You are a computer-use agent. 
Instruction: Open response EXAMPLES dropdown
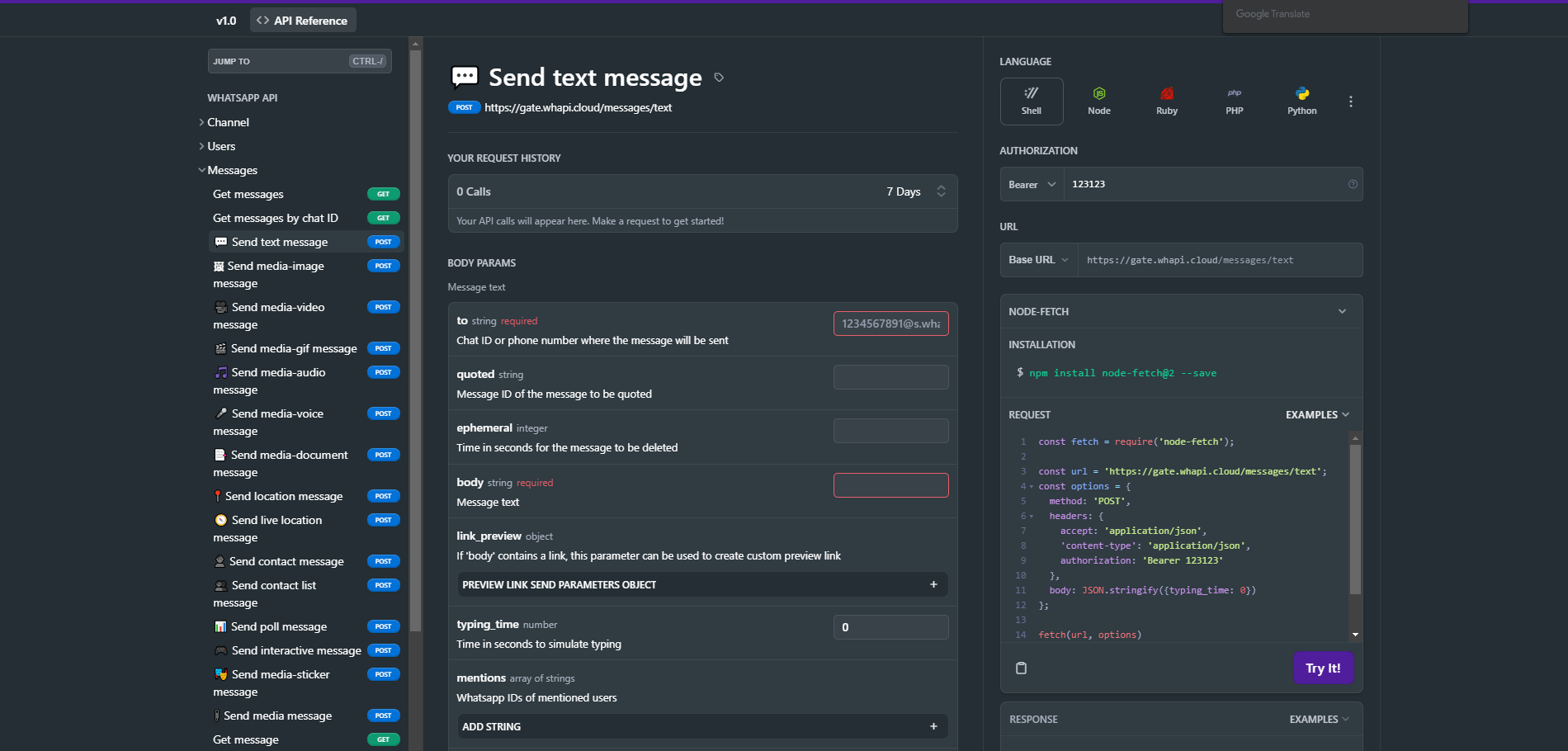1319,719
